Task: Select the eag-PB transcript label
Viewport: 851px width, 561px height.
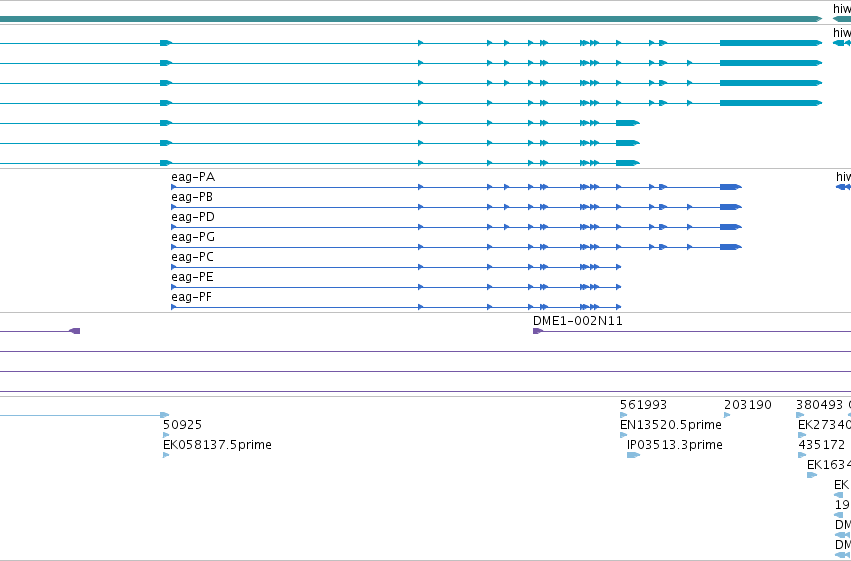Action: pyautogui.click(x=192, y=197)
